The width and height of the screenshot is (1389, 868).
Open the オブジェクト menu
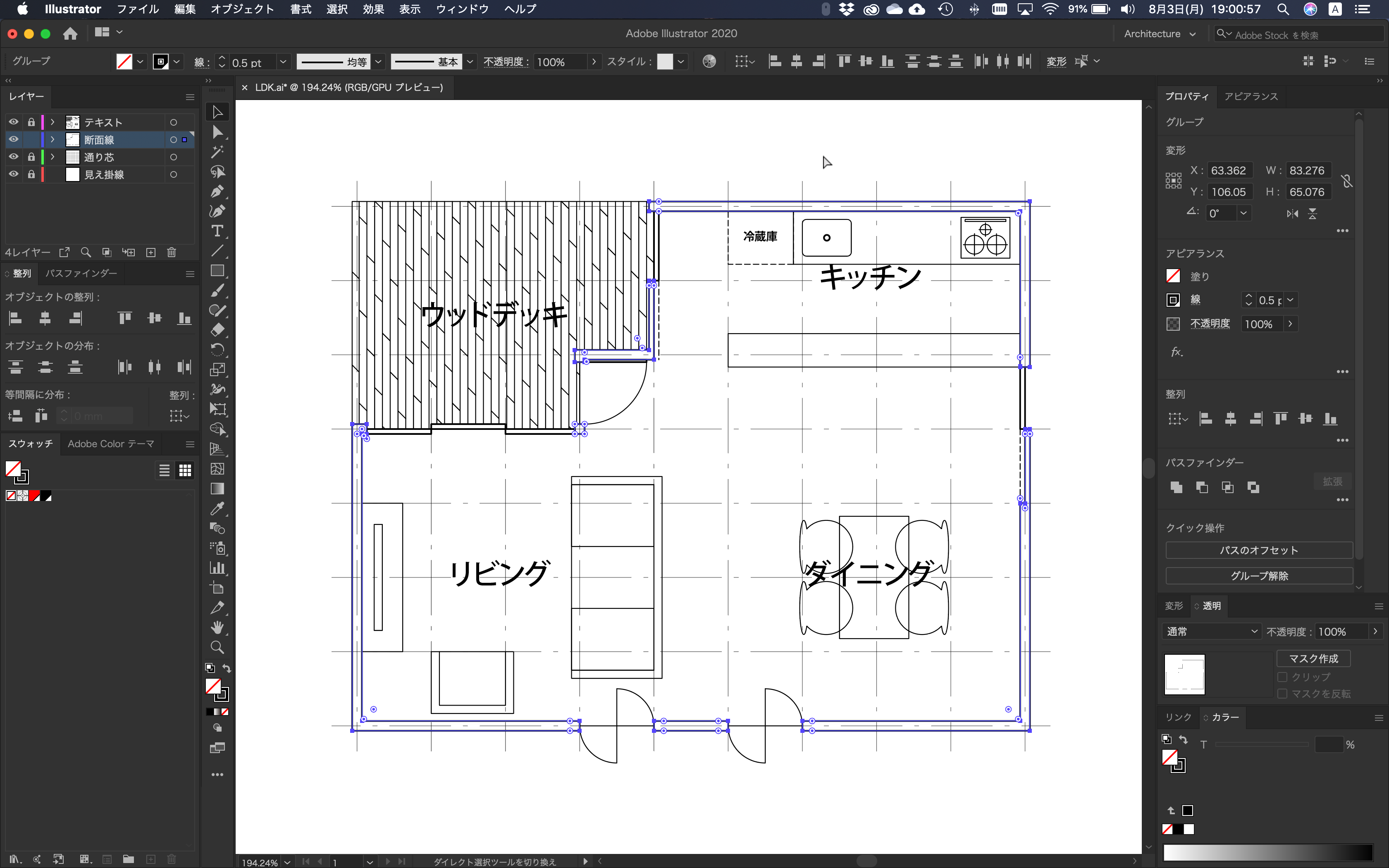click(242, 9)
